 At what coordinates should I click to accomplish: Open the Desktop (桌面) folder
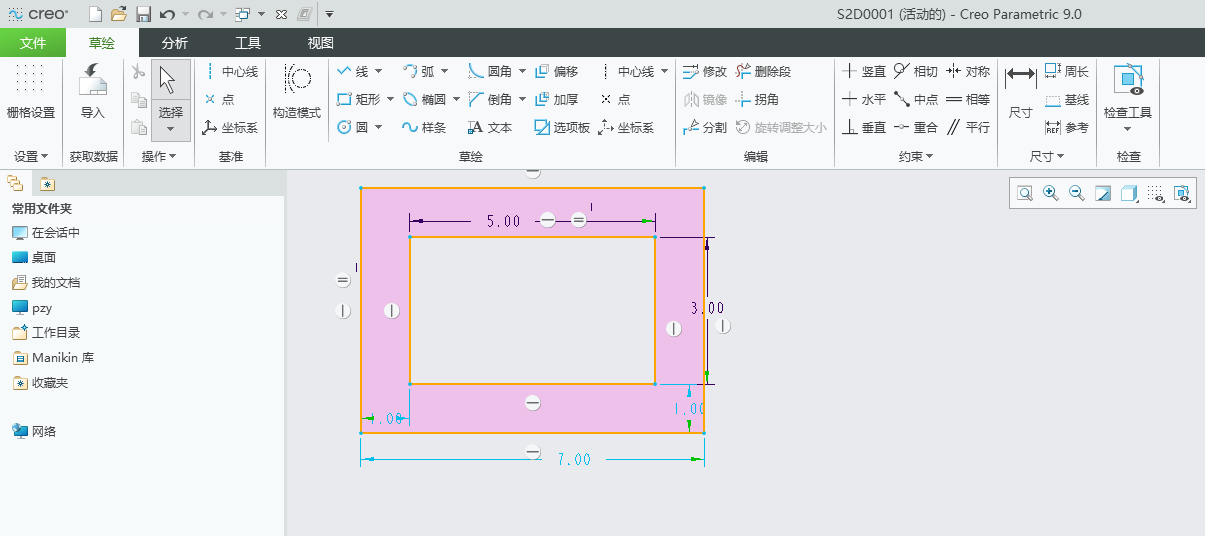pos(34,258)
